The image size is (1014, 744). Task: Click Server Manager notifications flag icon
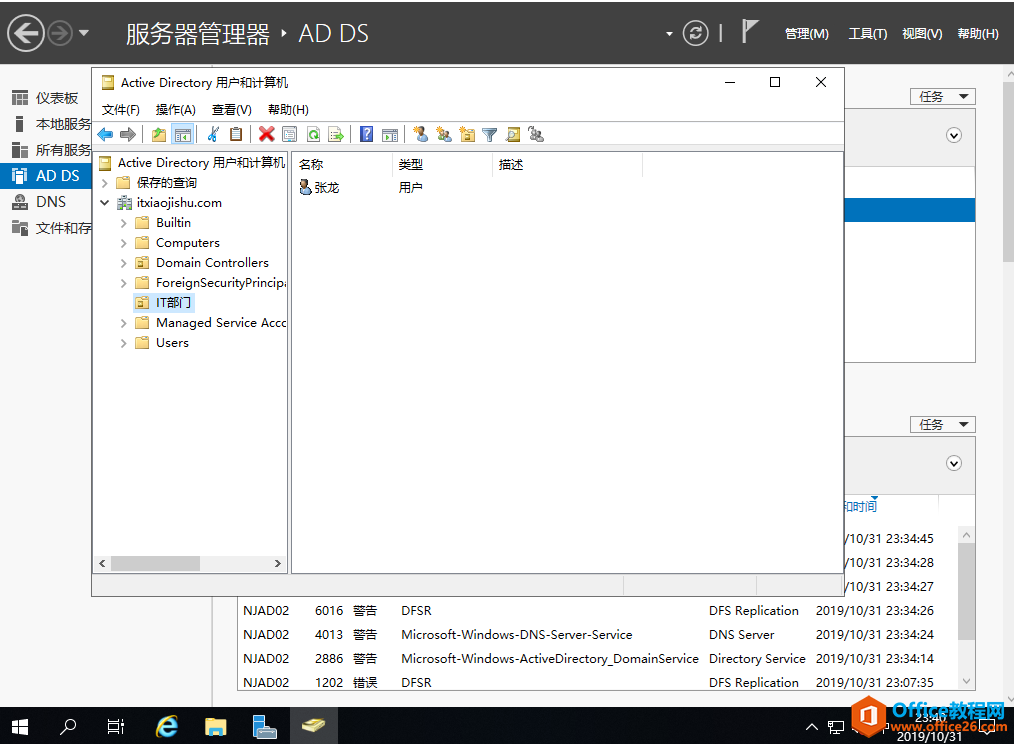point(749,31)
